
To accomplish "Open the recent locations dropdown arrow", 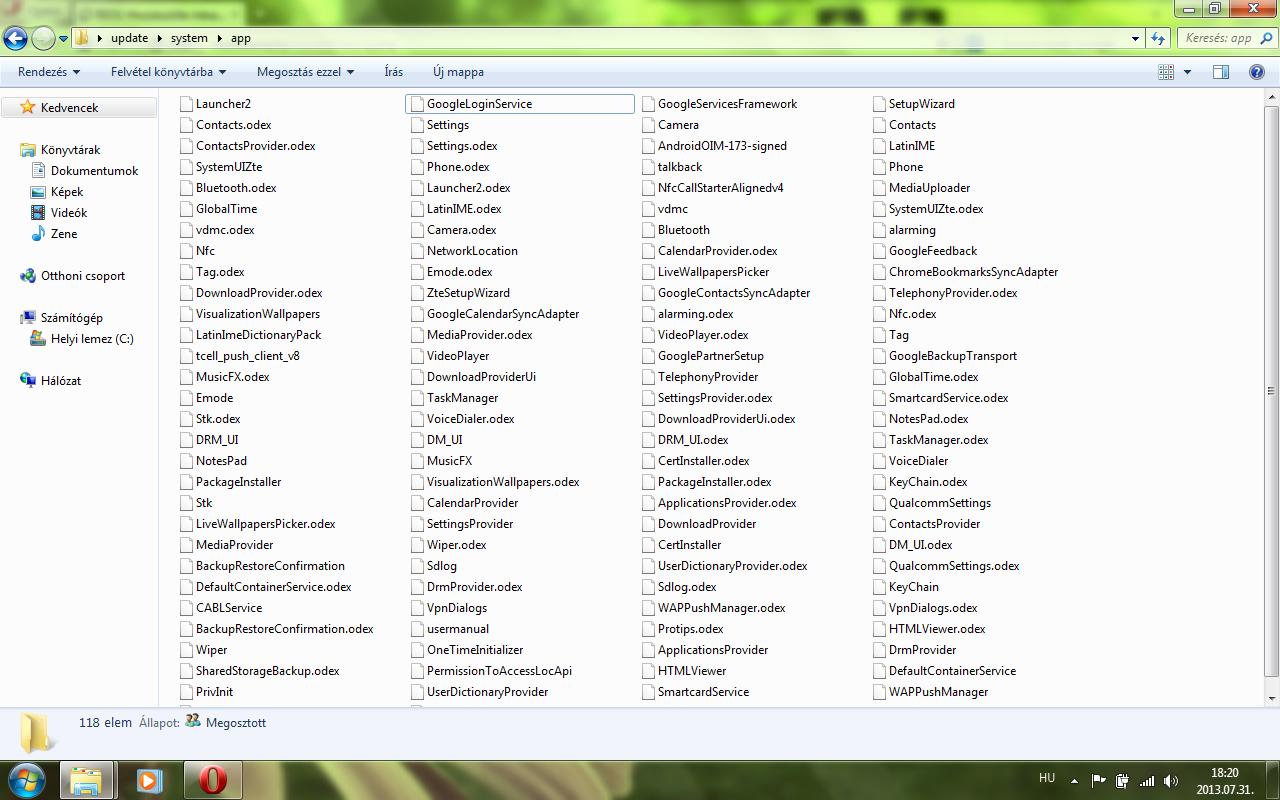I will coord(63,39).
